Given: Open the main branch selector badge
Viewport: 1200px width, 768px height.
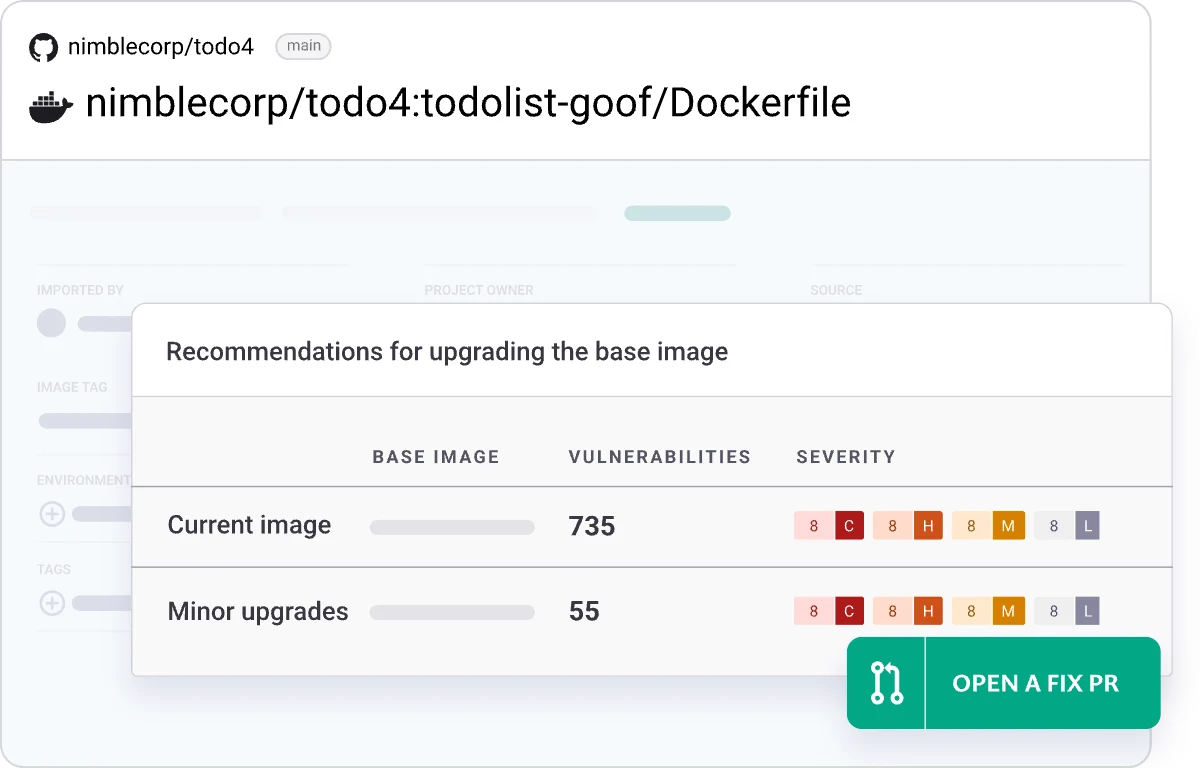Looking at the screenshot, I should click(303, 46).
